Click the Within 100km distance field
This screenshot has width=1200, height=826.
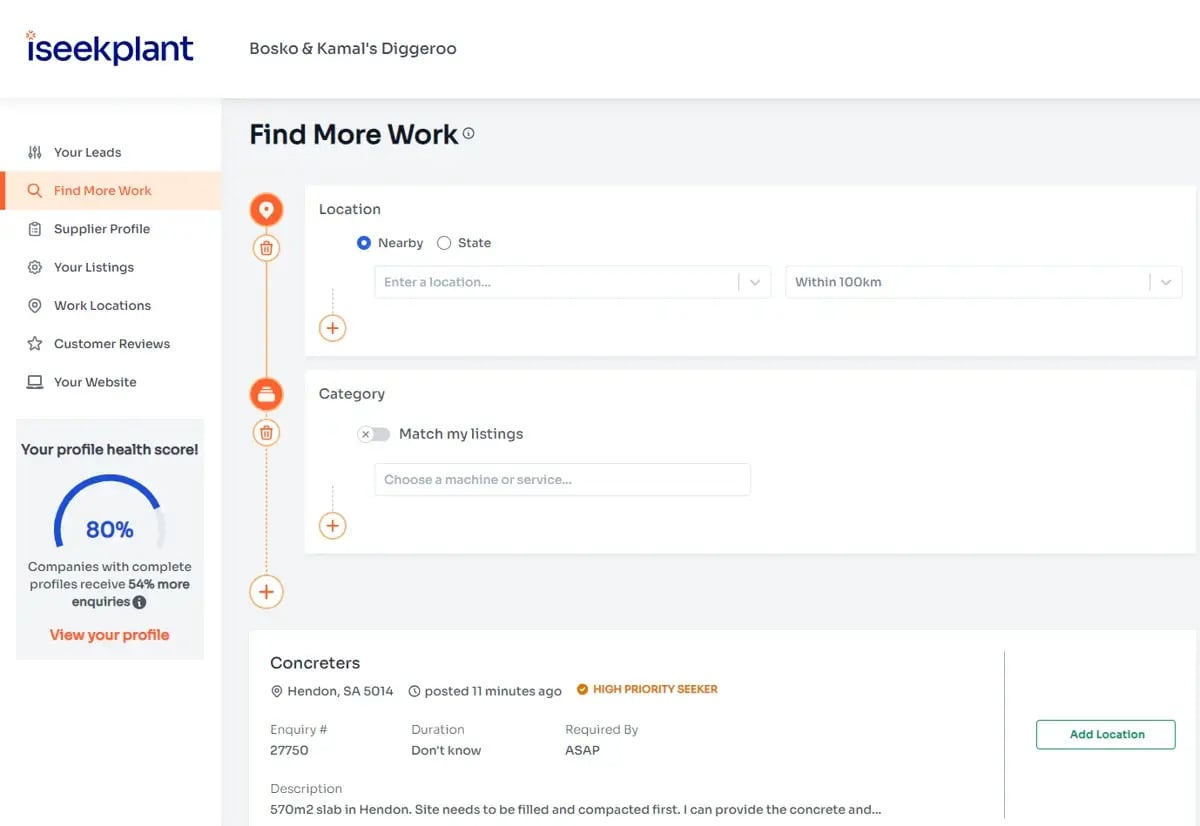984,282
